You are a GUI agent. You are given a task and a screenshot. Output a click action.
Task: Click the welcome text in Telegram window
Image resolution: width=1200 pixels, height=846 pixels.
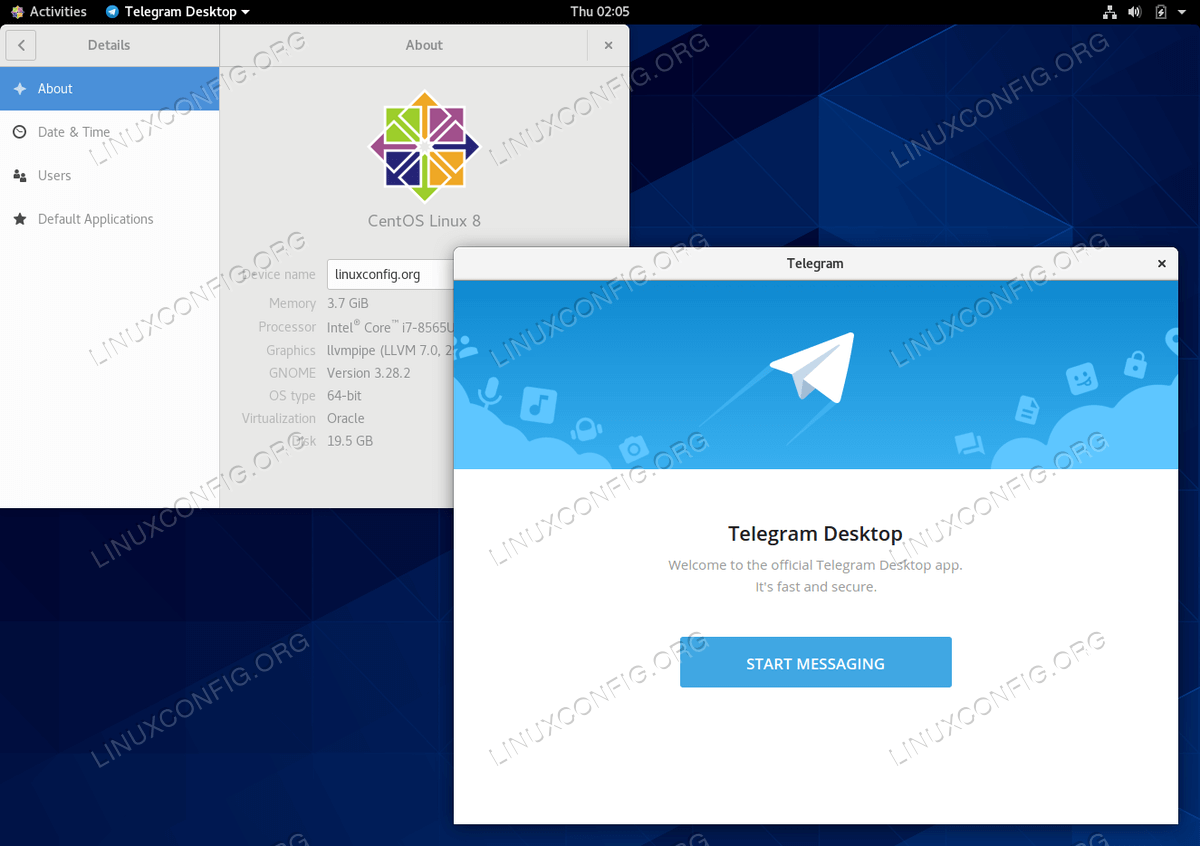(x=815, y=576)
